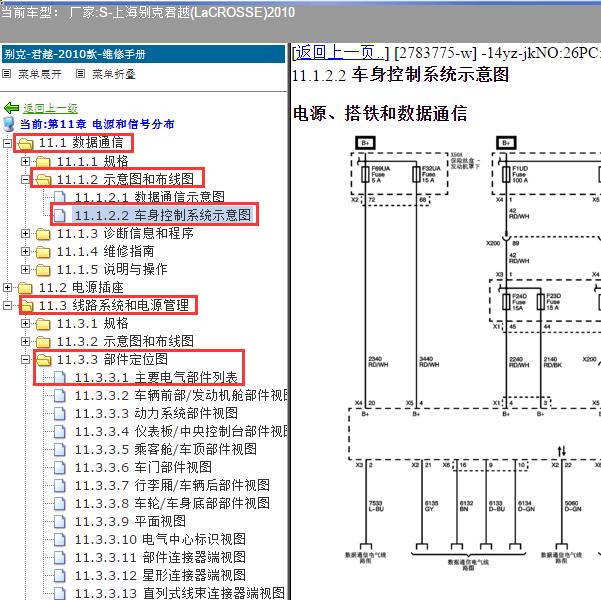Click folder icon of 11.1.5 说明与操作

(x=43, y=270)
